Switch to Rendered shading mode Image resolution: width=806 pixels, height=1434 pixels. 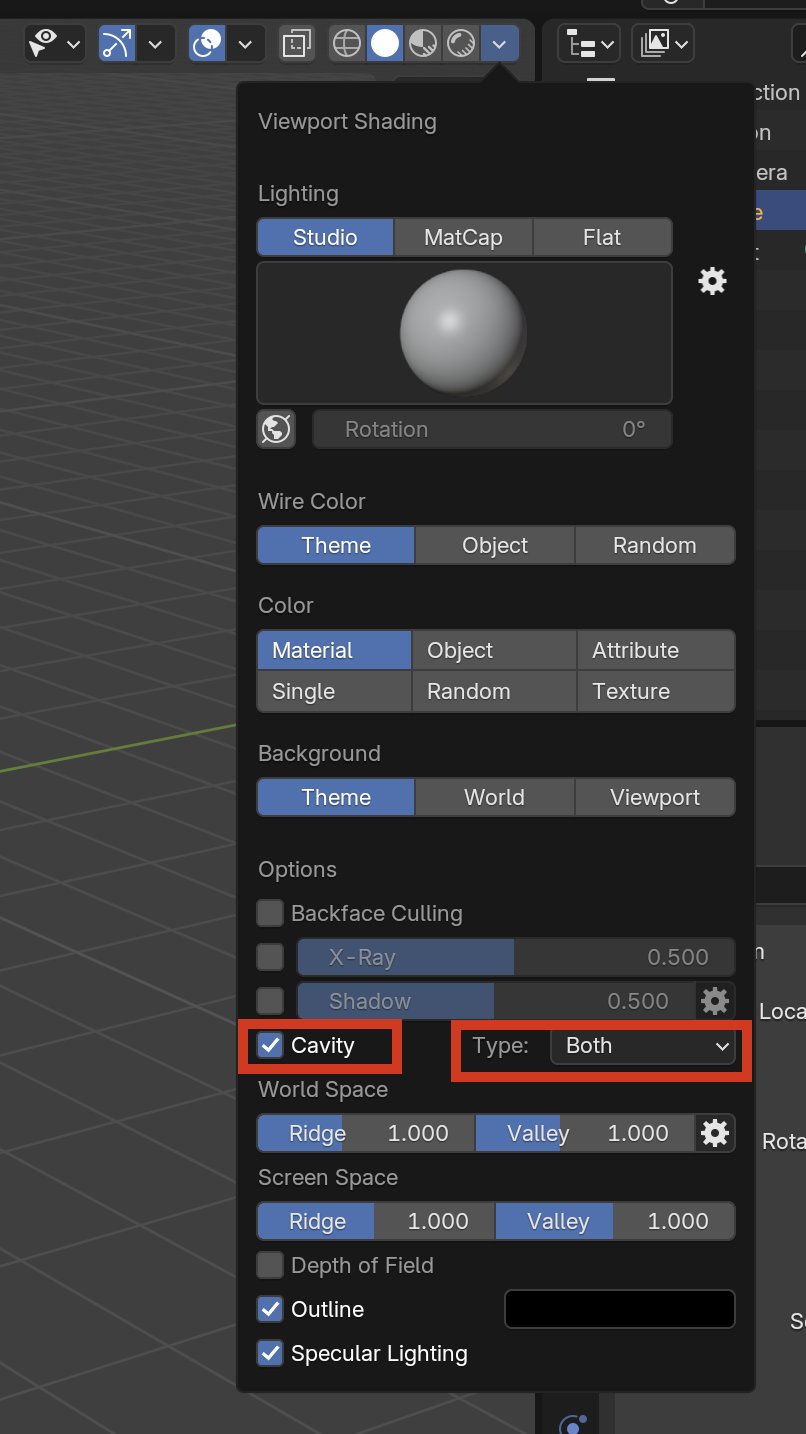click(461, 44)
